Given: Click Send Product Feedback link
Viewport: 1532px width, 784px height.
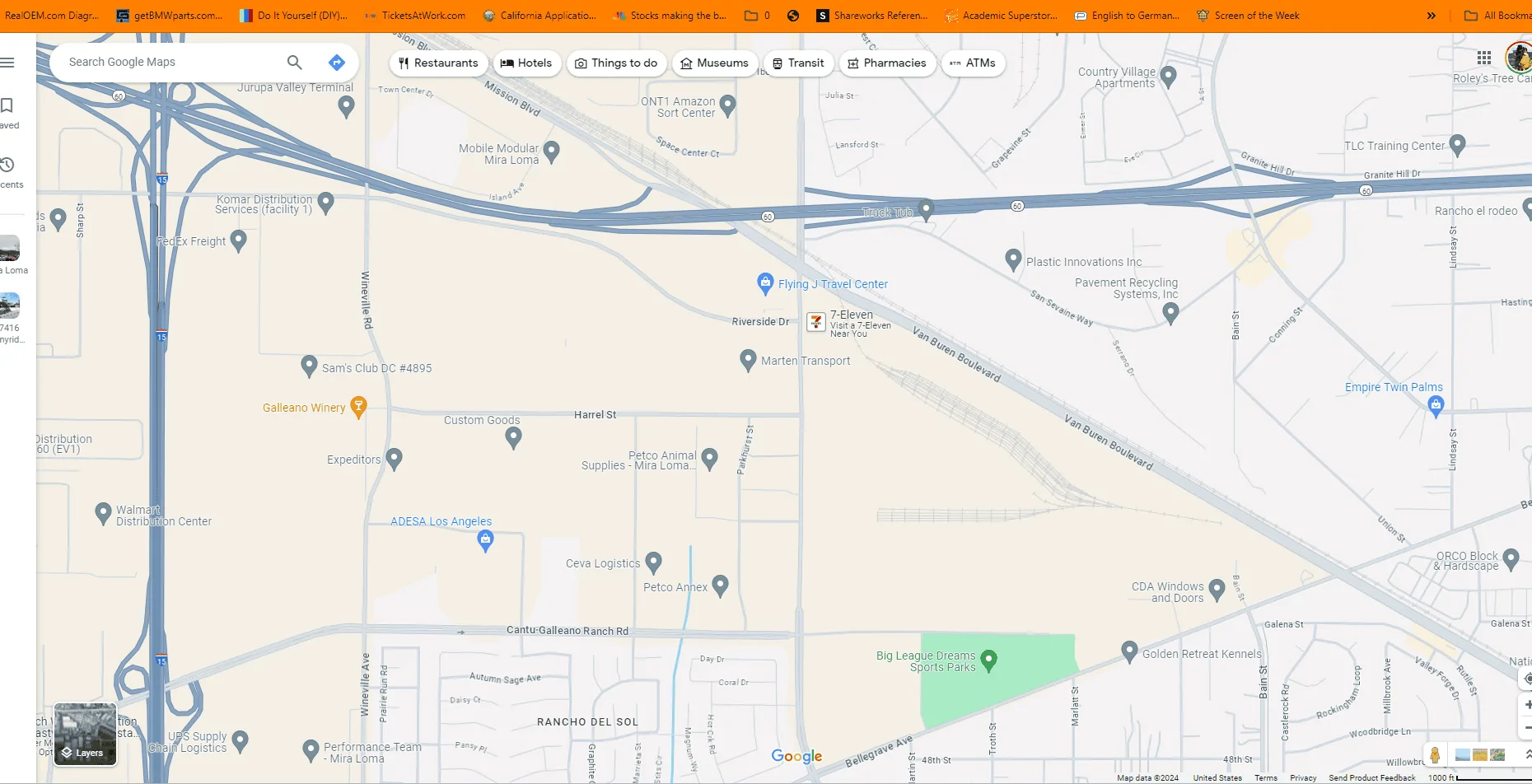Looking at the screenshot, I should 1371,777.
